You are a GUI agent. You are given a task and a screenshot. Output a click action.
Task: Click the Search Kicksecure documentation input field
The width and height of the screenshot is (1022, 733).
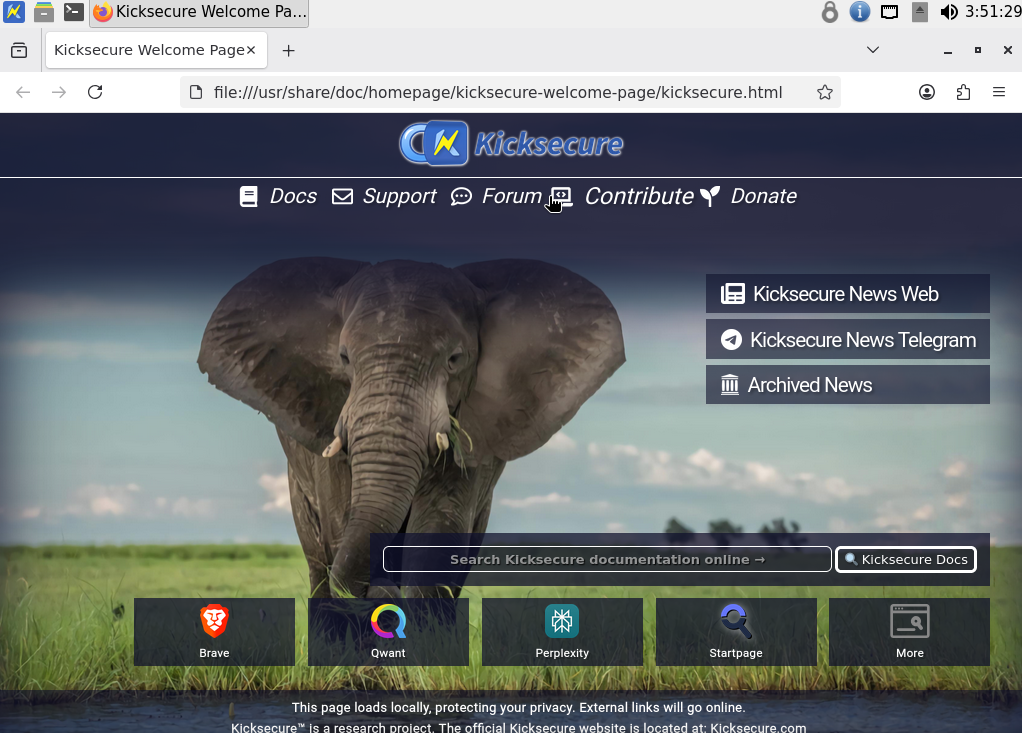607,559
